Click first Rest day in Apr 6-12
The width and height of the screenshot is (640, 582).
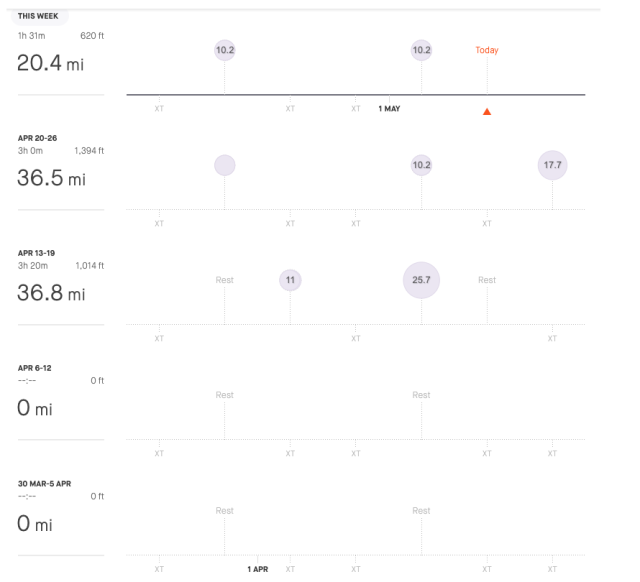(x=224, y=395)
